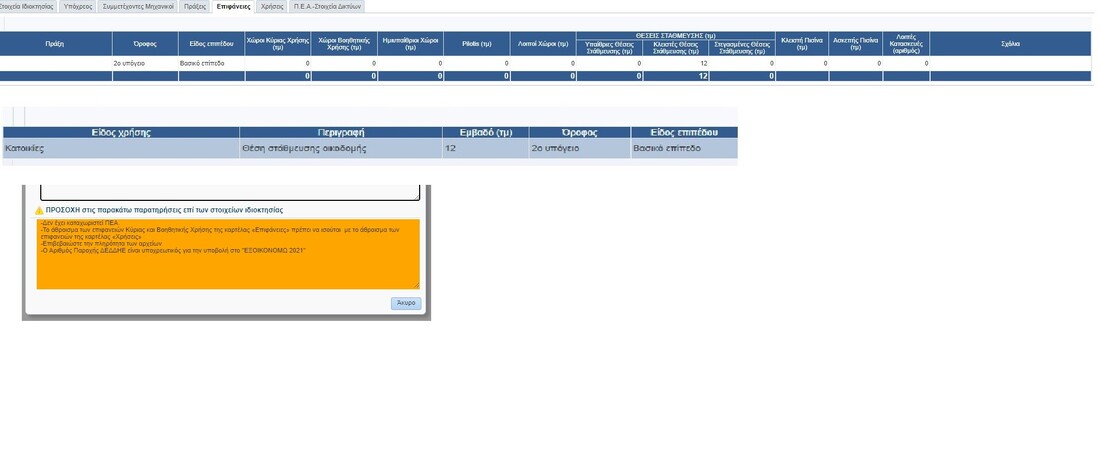Select the Επιφάνειες tab

click(x=234, y=6)
